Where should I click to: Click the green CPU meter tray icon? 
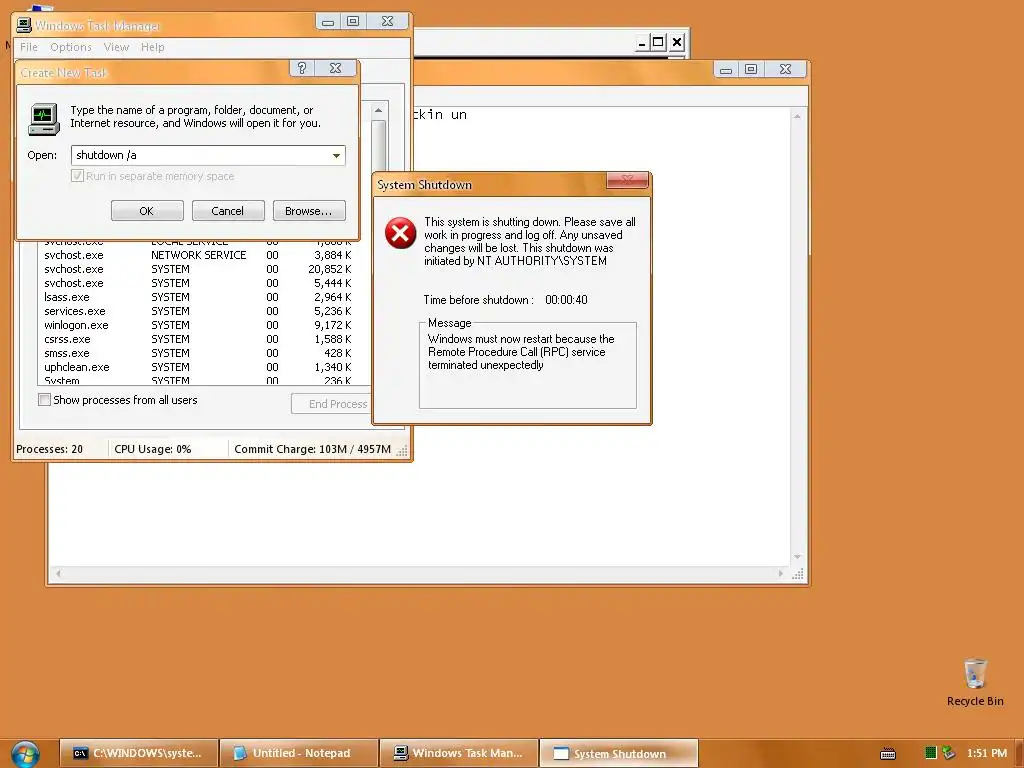(931, 753)
